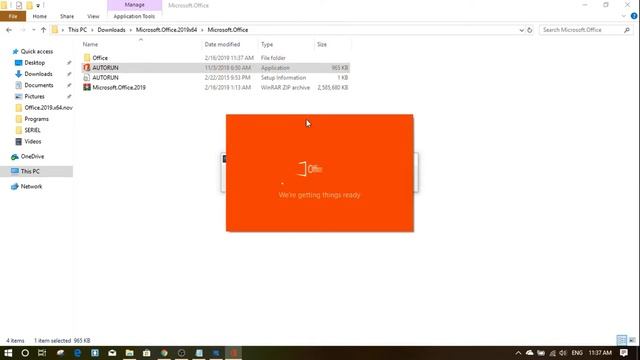The image size is (640, 360).
Task: Open the View ribbon tab
Action: [x=93, y=16]
